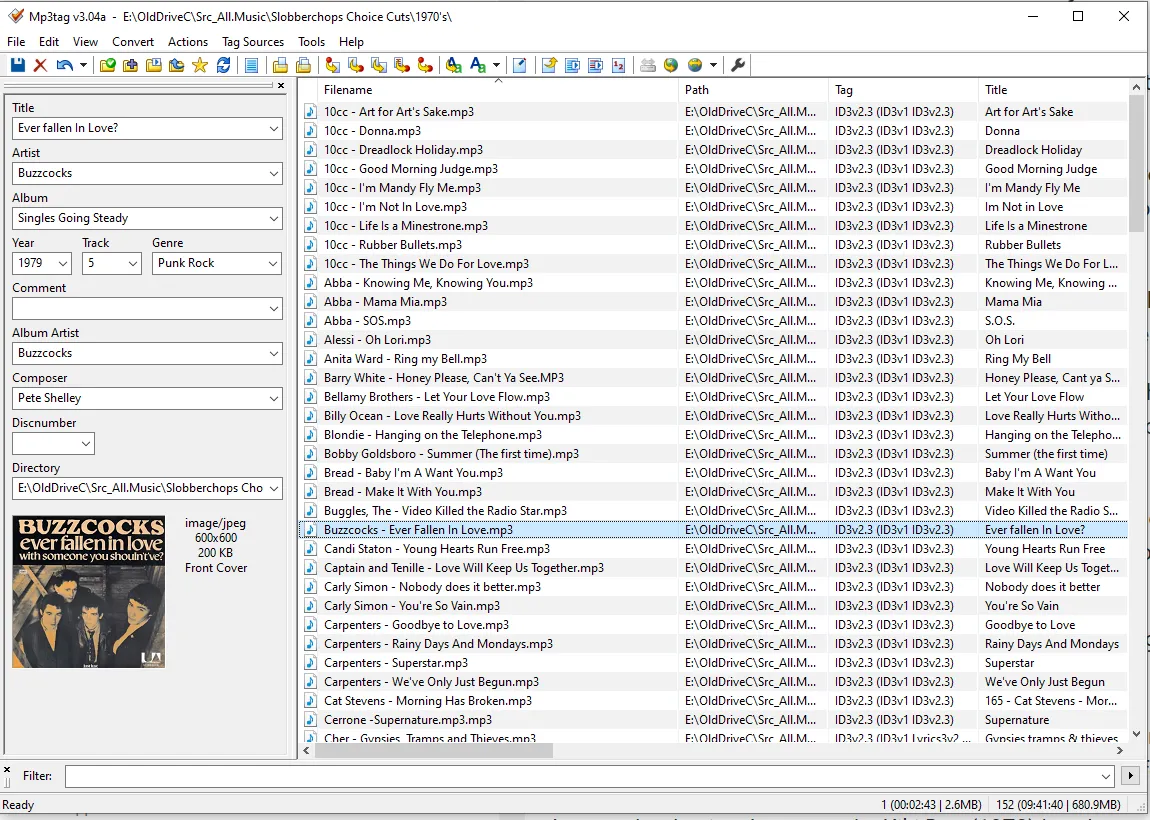Open Options with the wrench icon
The height and width of the screenshot is (820, 1150).
(x=738, y=65)
